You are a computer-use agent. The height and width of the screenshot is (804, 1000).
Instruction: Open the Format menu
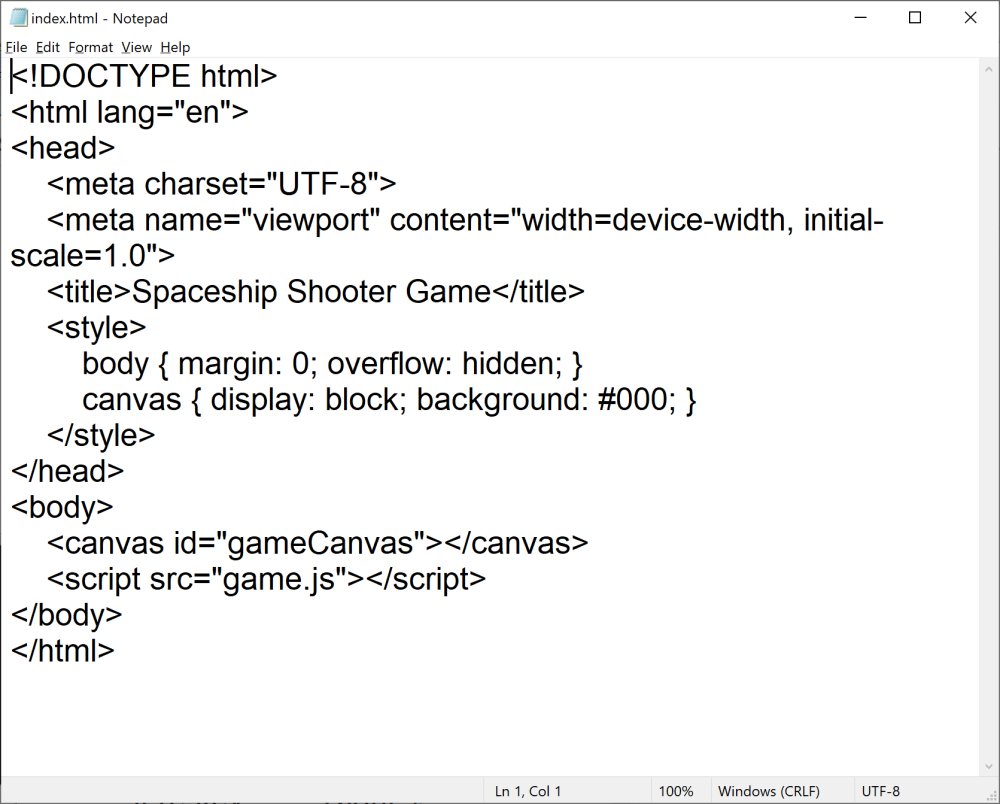coord(91,47)
